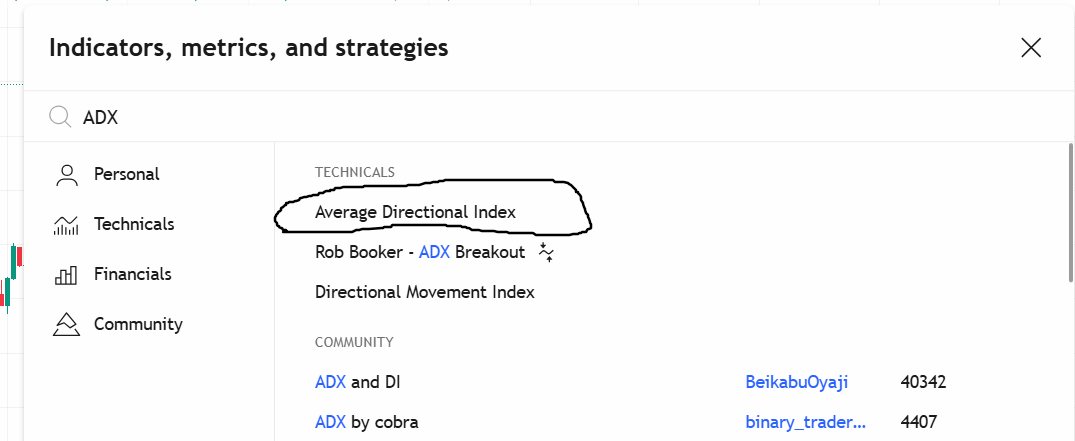Select the Personal profile icon
Viewport: 1075px width, 441px height.
tap(67, 174)
